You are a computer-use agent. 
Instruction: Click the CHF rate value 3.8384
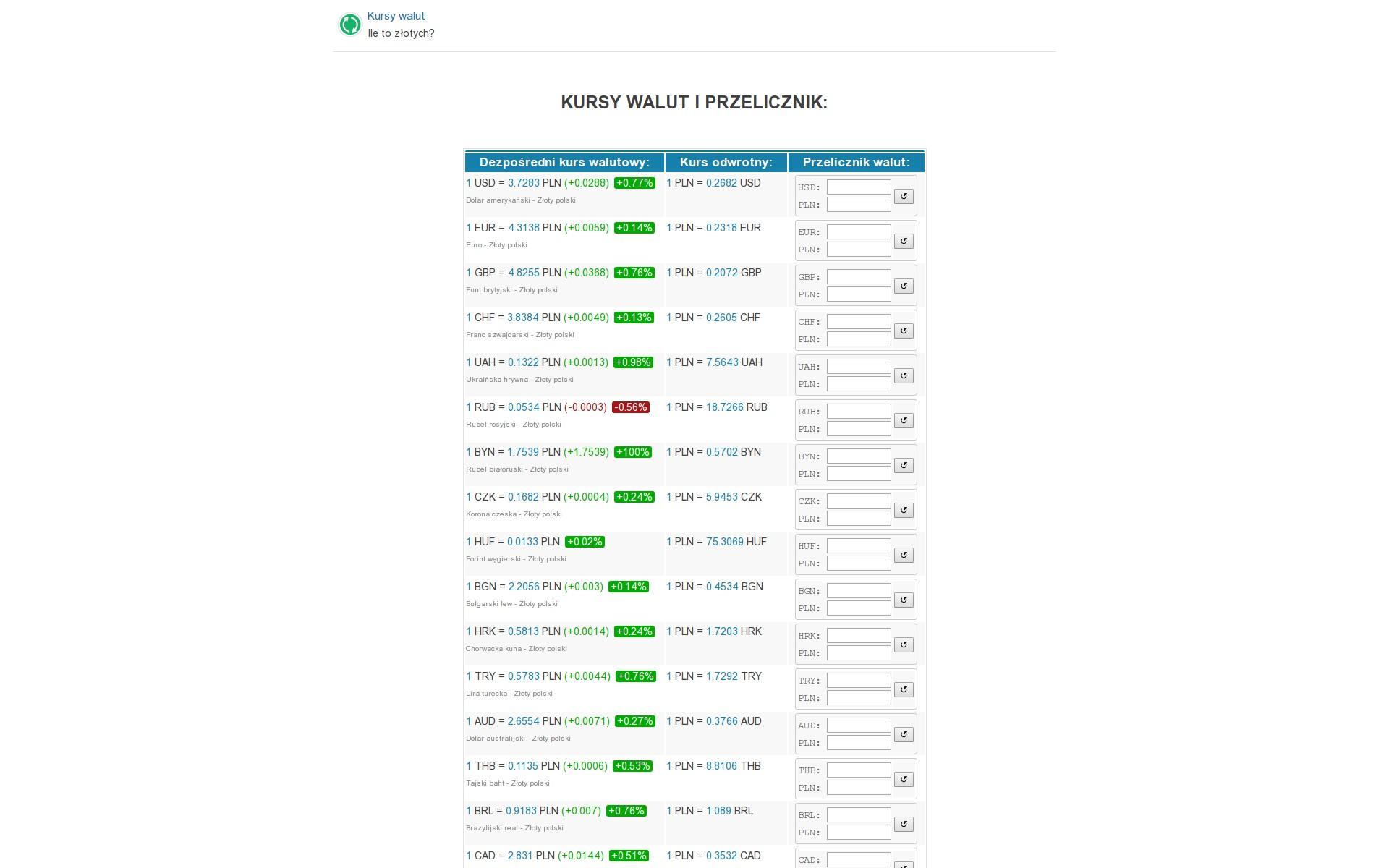click(x=523, y=318)
